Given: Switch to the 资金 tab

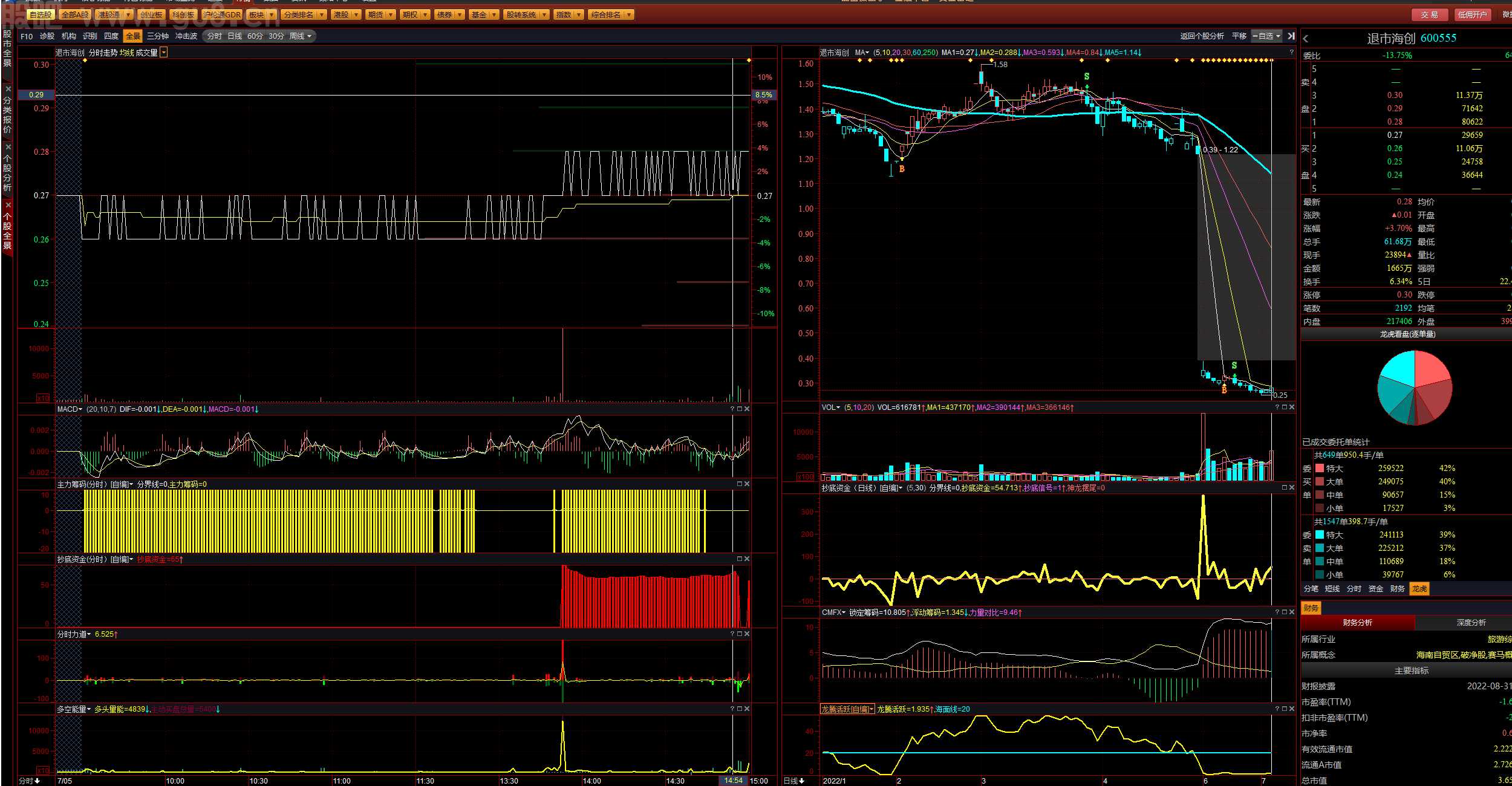Looking at the screenshot, I should 1376,588.
